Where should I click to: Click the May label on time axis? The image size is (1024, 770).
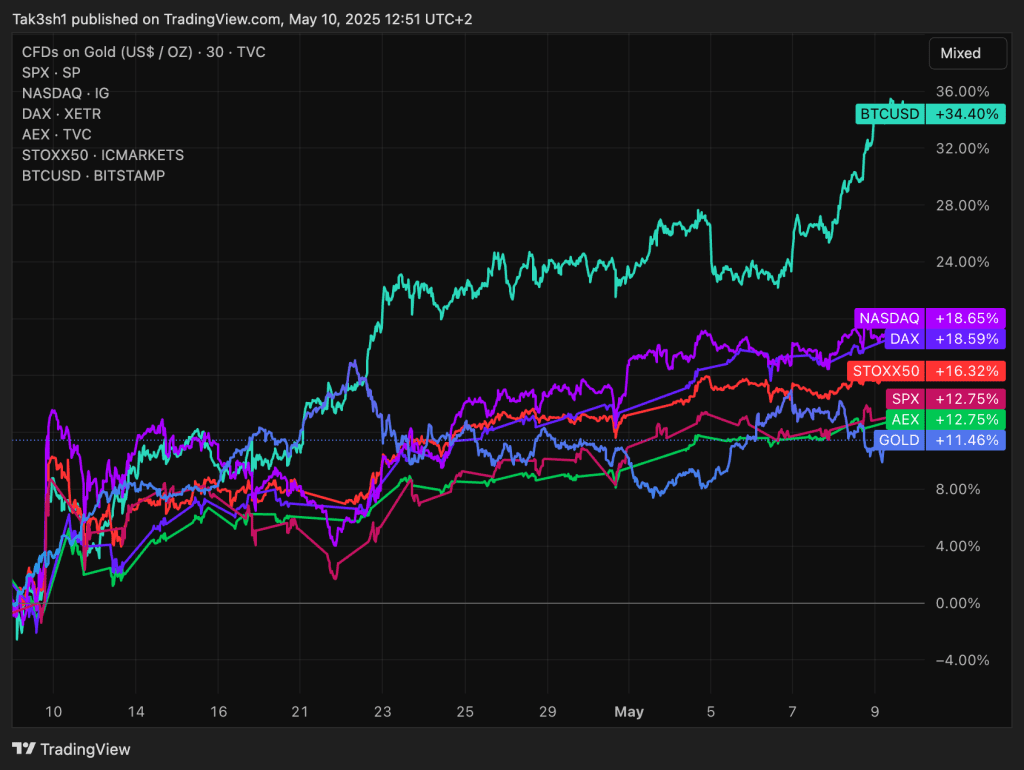click(x=629, y=711)
